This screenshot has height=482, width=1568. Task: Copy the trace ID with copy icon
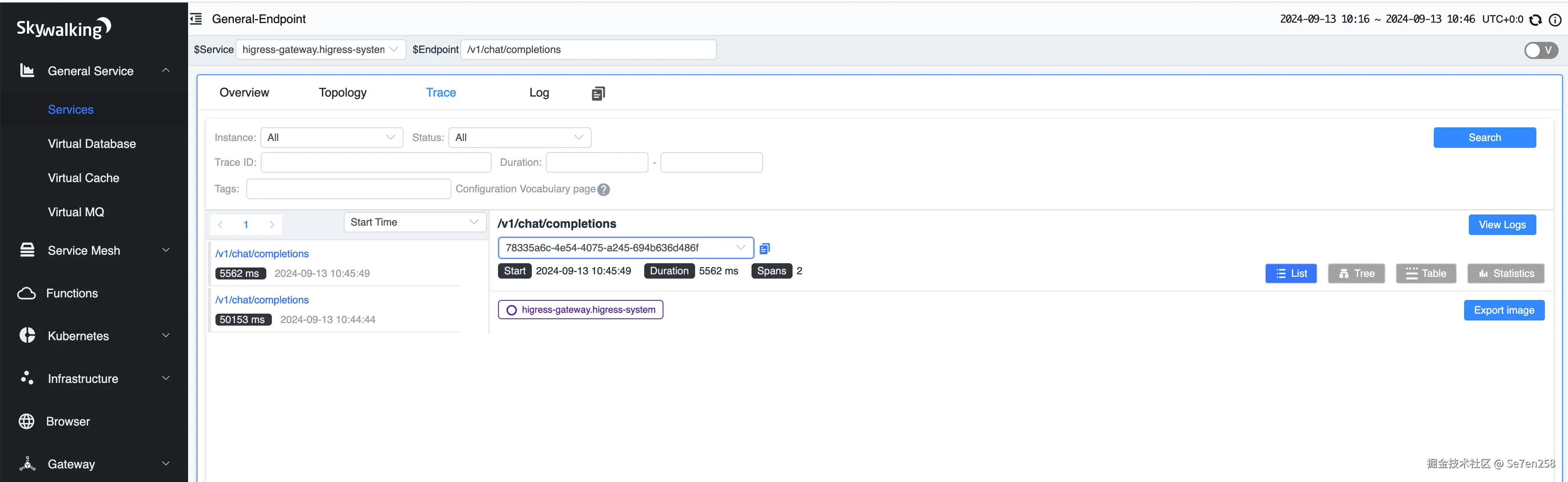pos(764,248)
